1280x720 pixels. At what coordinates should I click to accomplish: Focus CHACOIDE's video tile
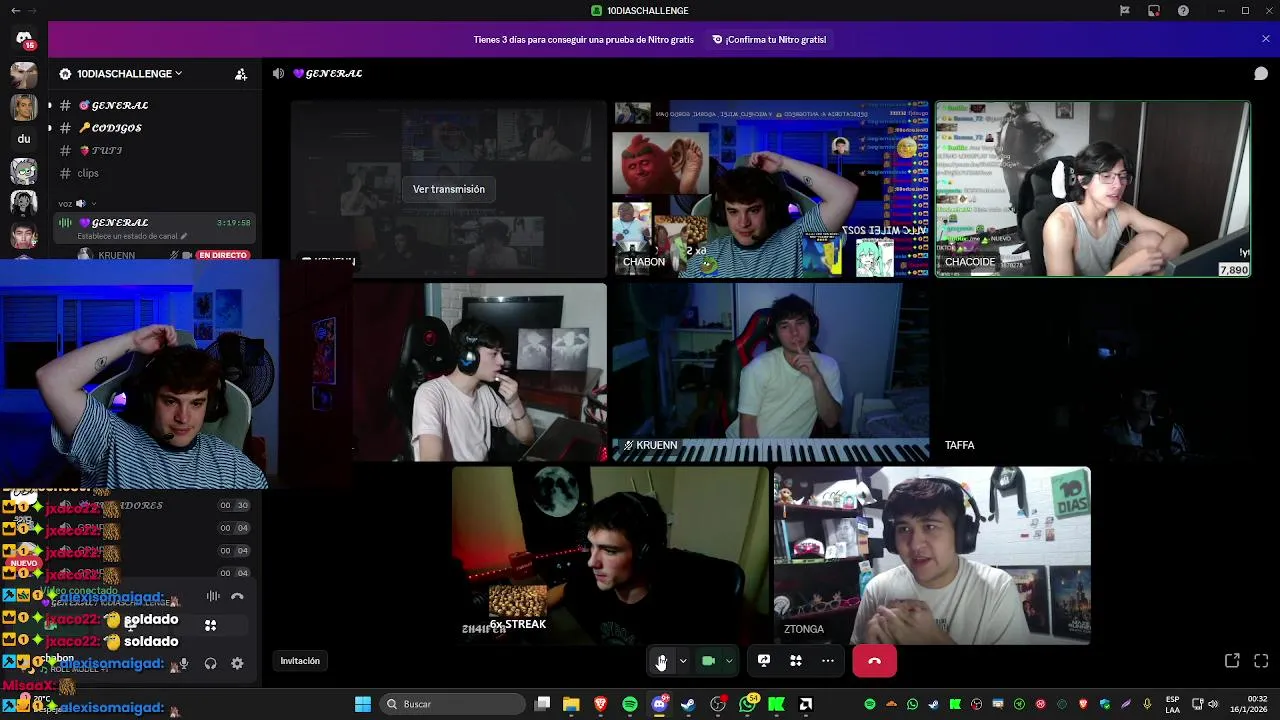(1092, 189)
